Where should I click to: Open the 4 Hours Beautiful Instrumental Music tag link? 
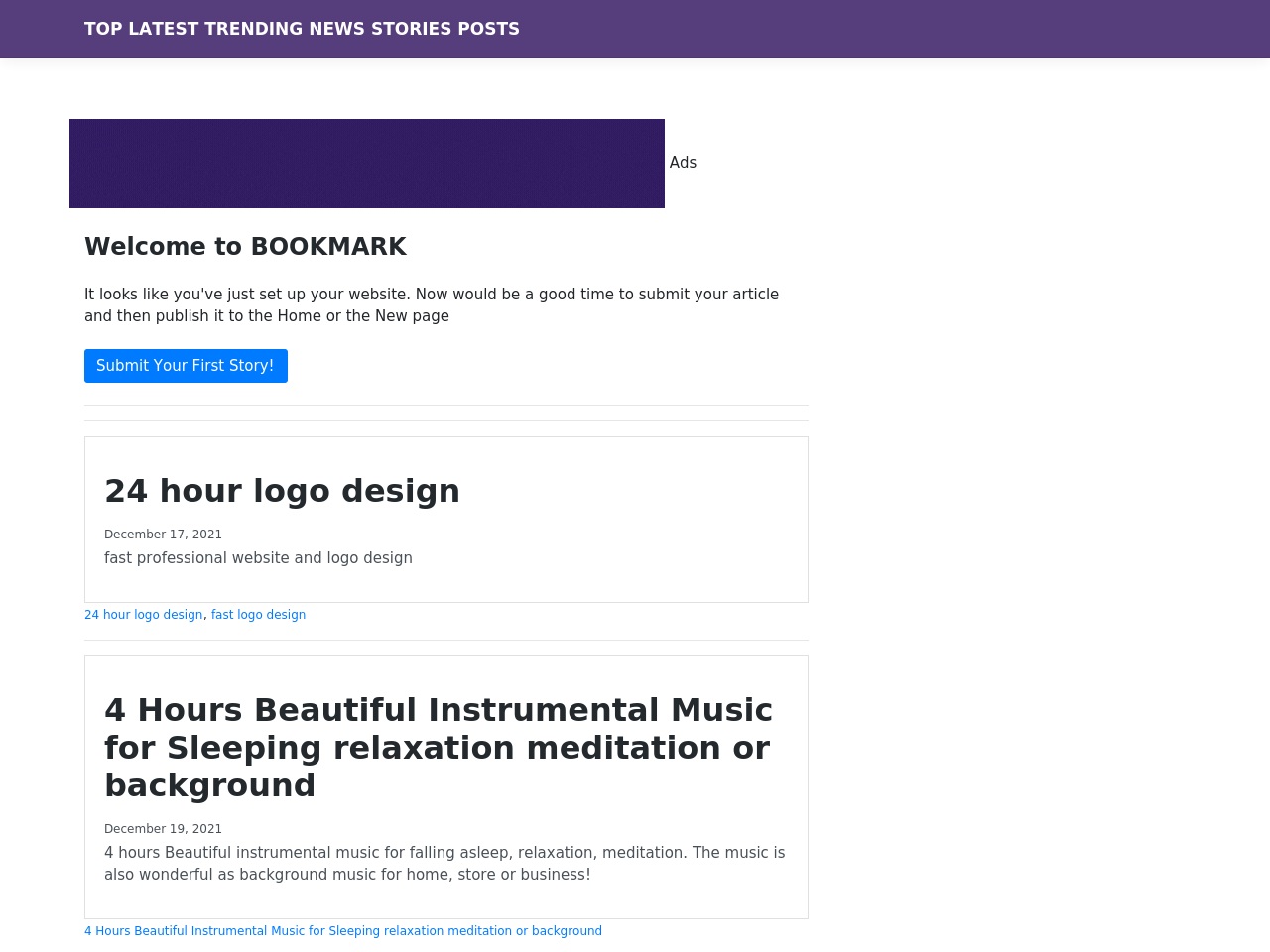point(343,931)
